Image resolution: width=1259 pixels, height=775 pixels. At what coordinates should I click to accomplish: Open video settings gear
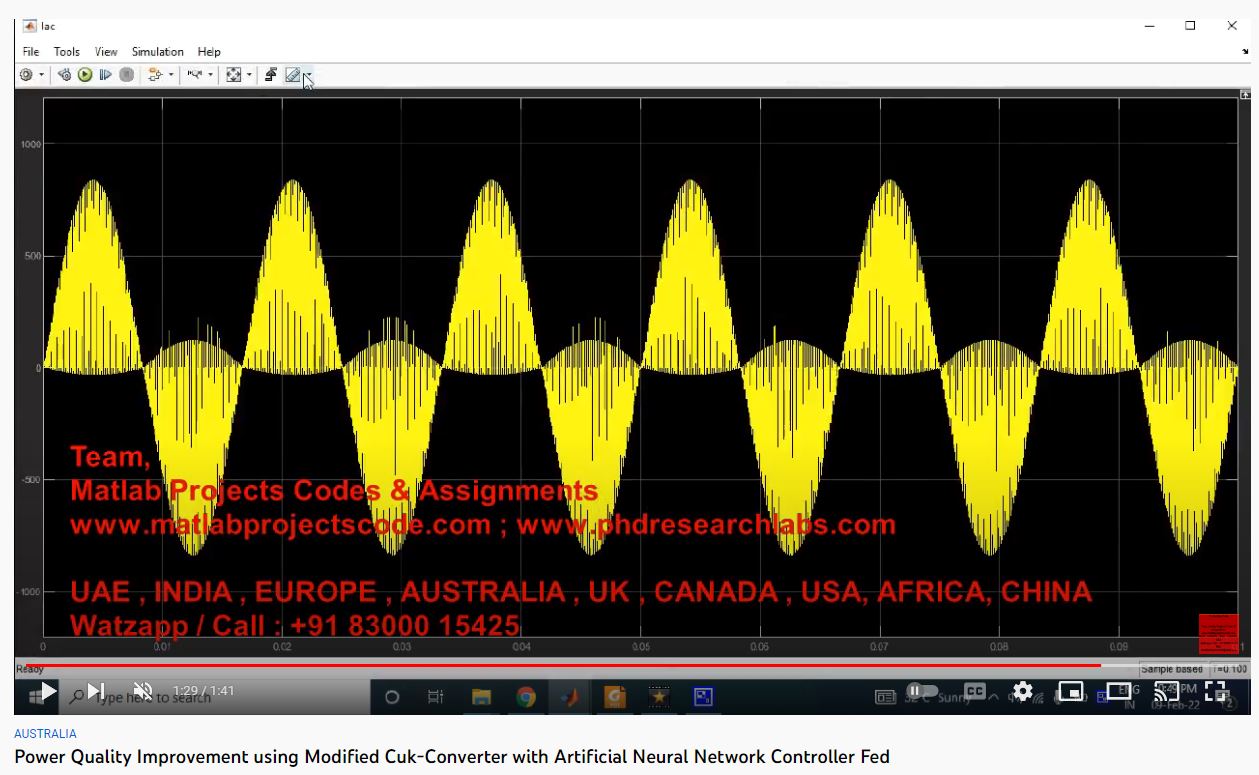pos(1022,691)
